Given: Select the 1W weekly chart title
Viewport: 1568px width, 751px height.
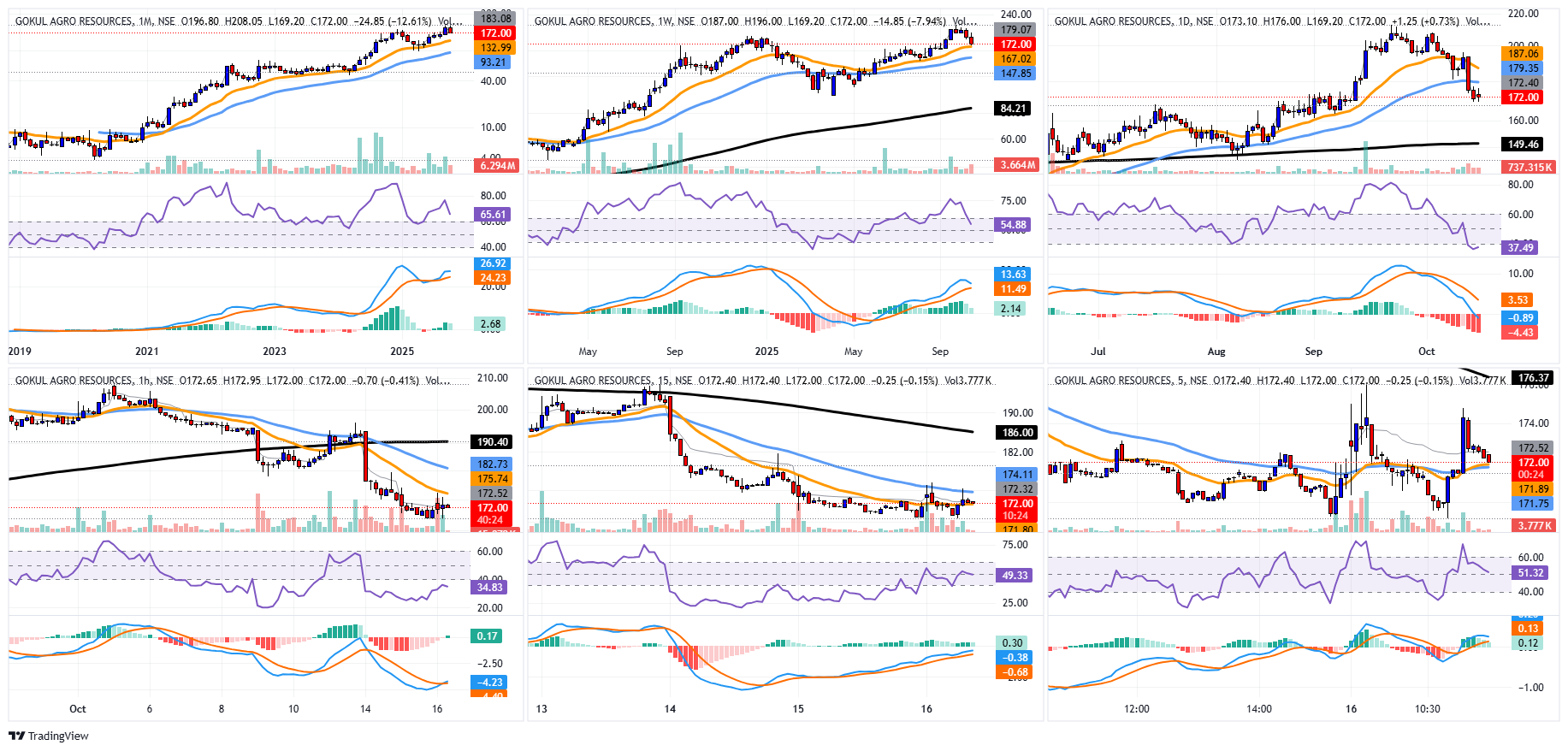Looking at the screenshot, I should (594, 21).
